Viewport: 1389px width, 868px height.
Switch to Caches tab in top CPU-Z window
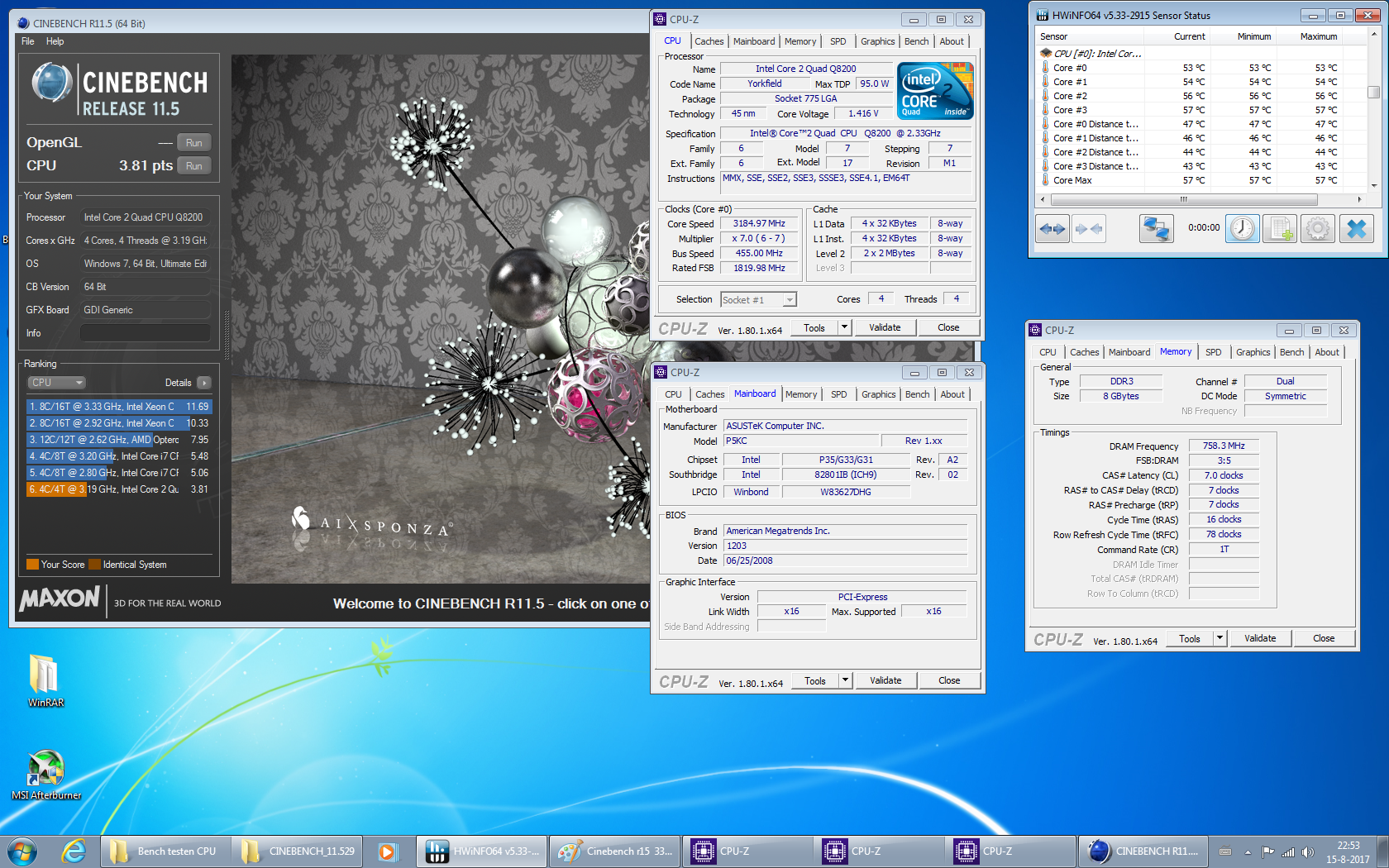tap(709, 41)
